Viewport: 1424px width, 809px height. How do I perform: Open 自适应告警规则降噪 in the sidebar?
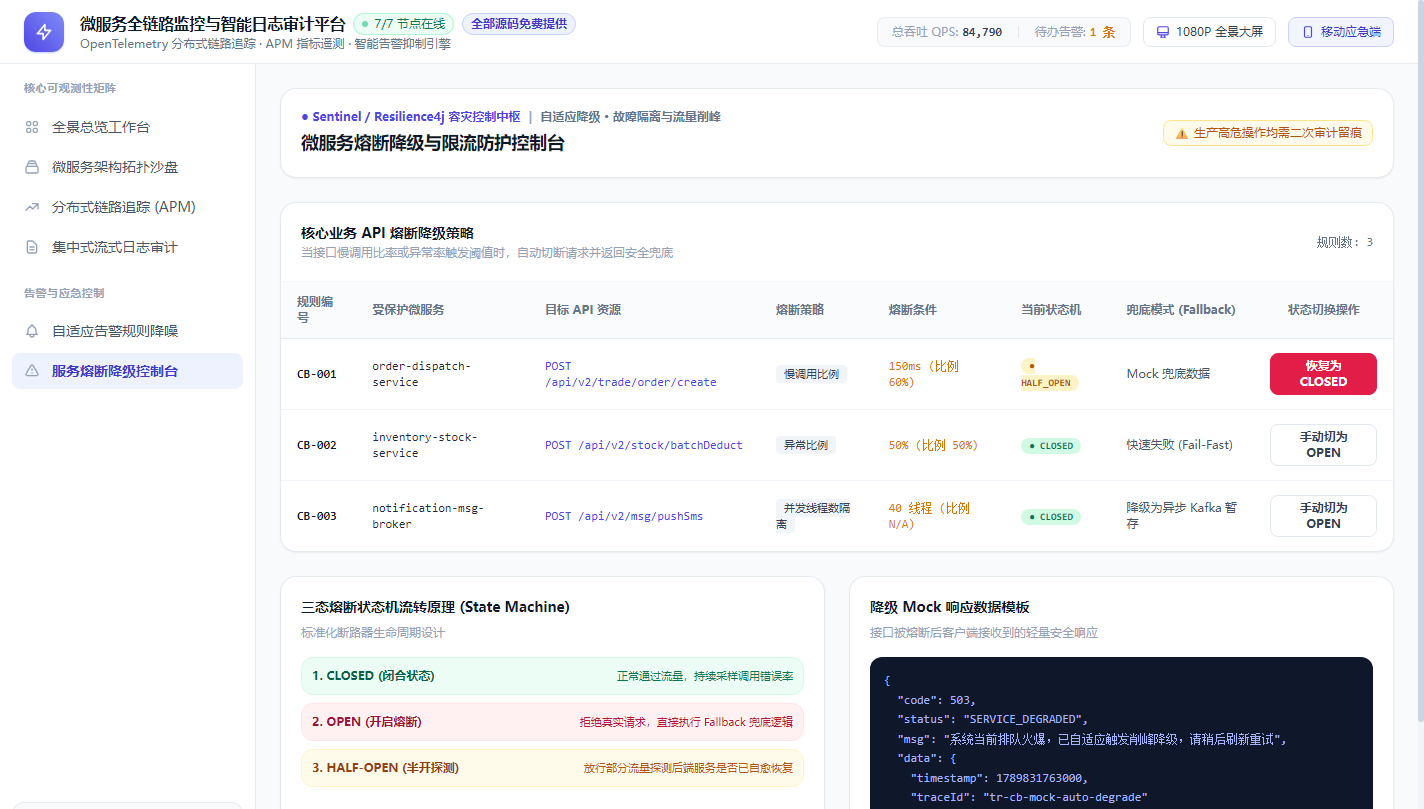point(127,331)
